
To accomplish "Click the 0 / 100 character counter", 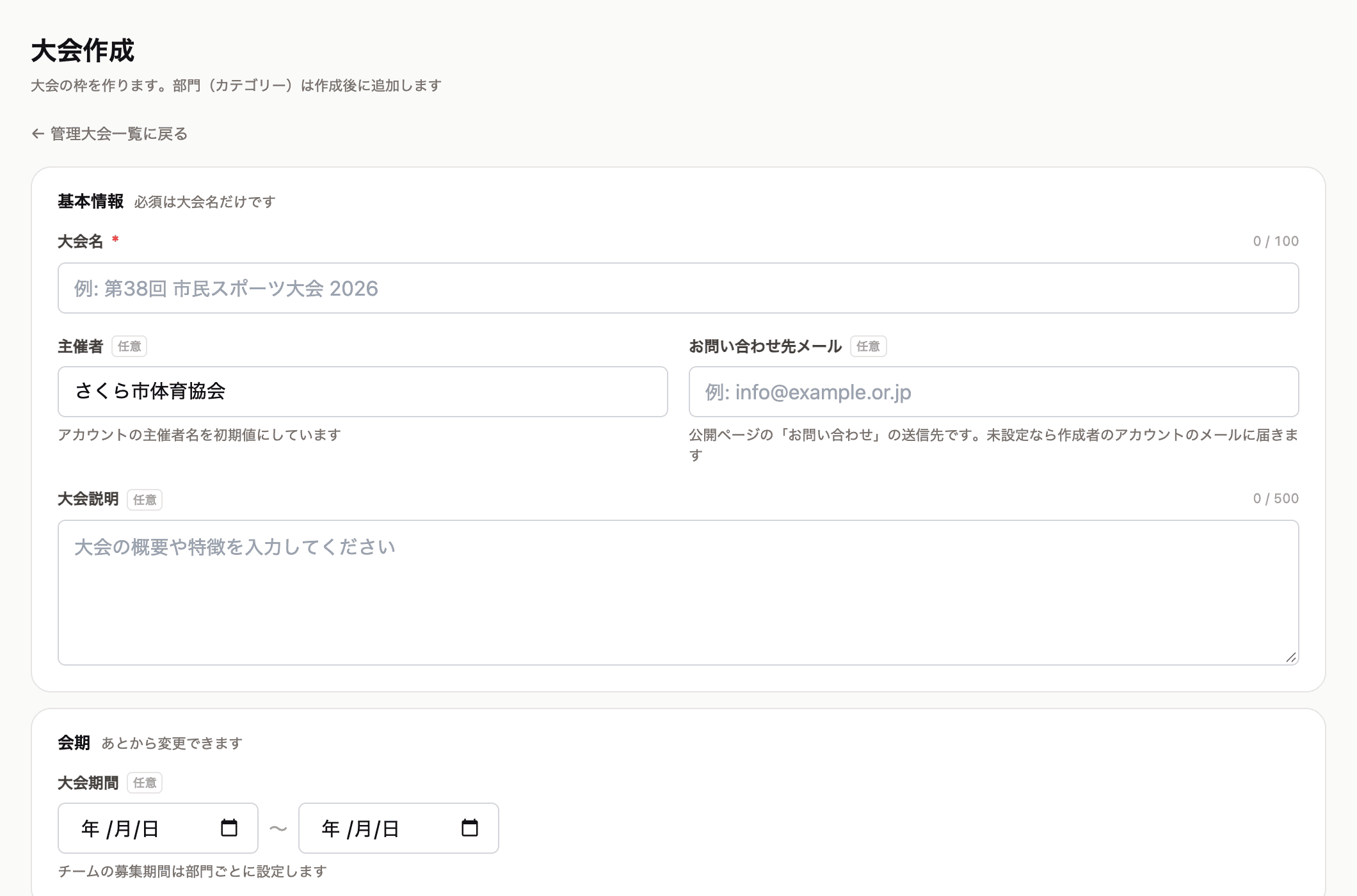I will [x=1276, y=241].
